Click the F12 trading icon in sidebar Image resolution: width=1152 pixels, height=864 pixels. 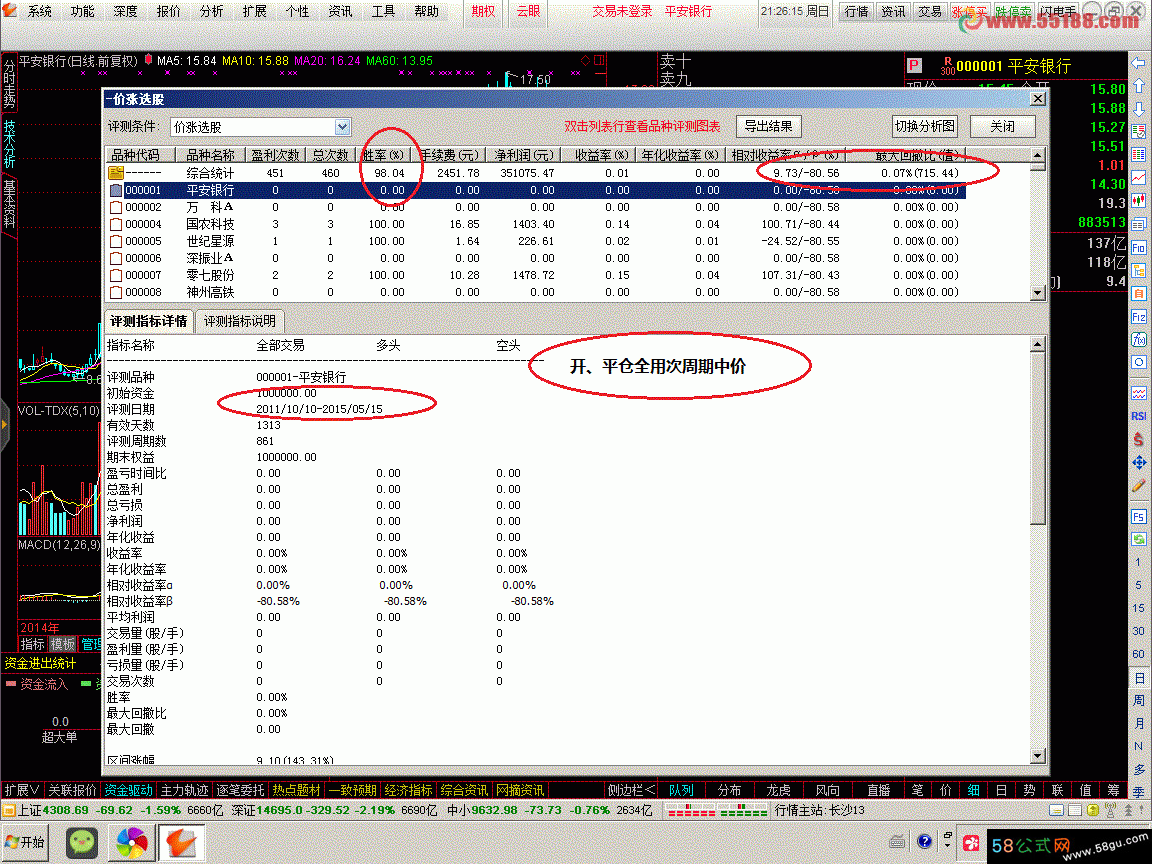point(1138,317)
